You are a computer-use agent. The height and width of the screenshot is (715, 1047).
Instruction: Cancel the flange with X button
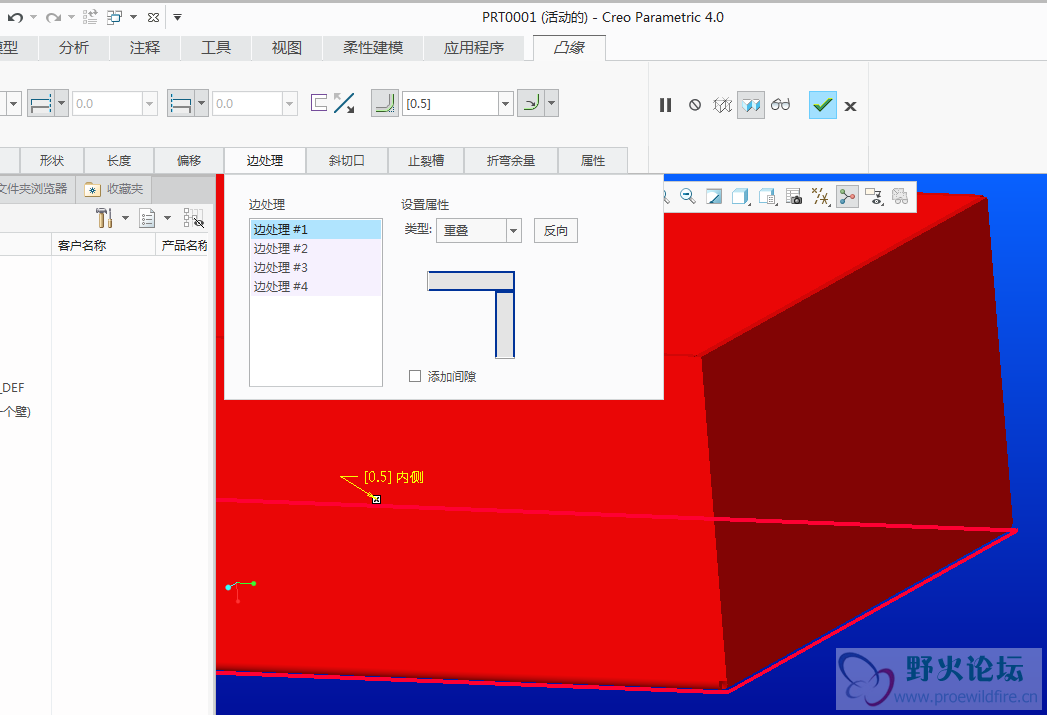coord(850,105)
